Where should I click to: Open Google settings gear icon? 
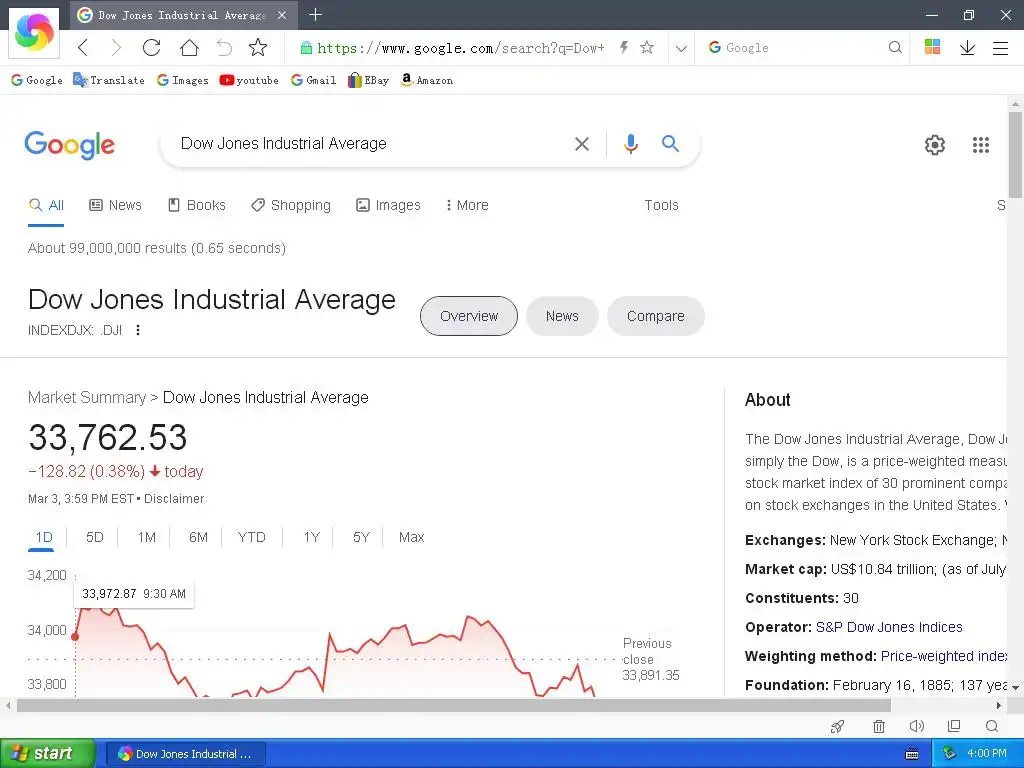pyautogui.click(x=935, y=144)
